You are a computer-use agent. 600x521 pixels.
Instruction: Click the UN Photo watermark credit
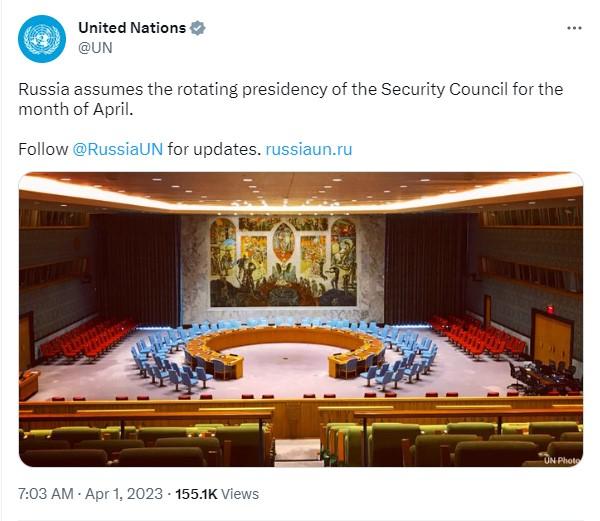coord(562,460)
